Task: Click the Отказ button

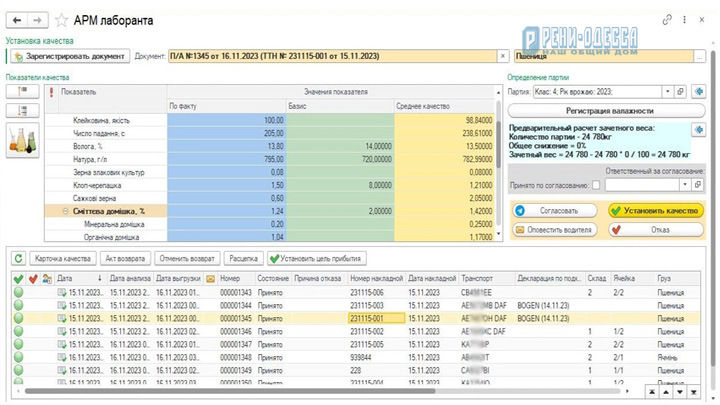Action: click(656, 230)
